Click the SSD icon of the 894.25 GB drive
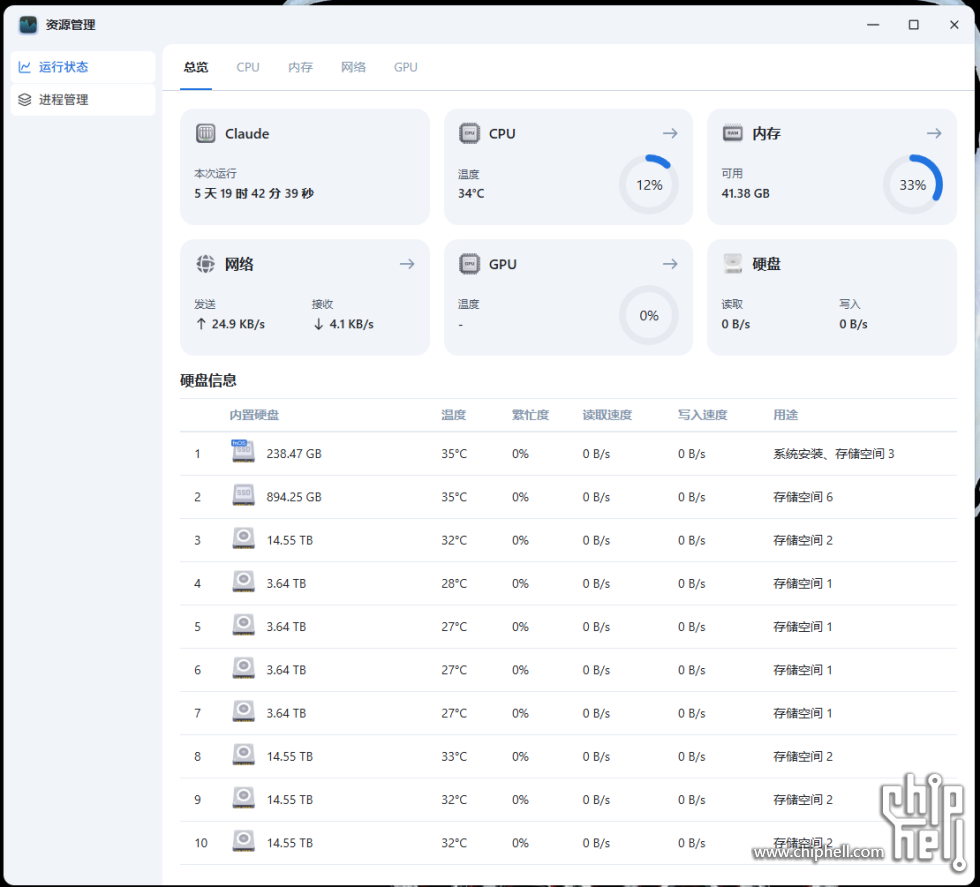 242,496
